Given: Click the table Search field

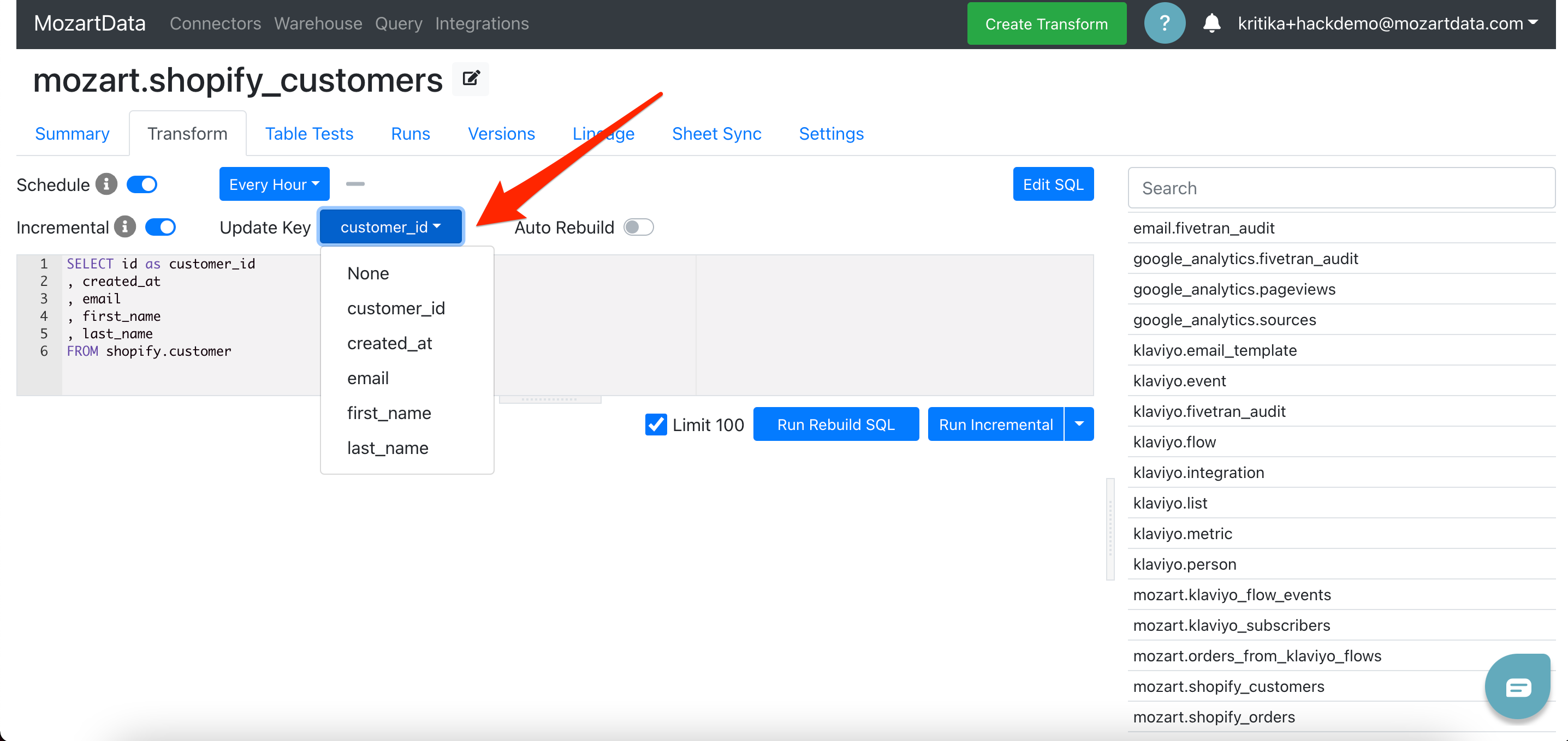Looking at the screenshot, I should pyautogui.click(x=1341, y=188).
